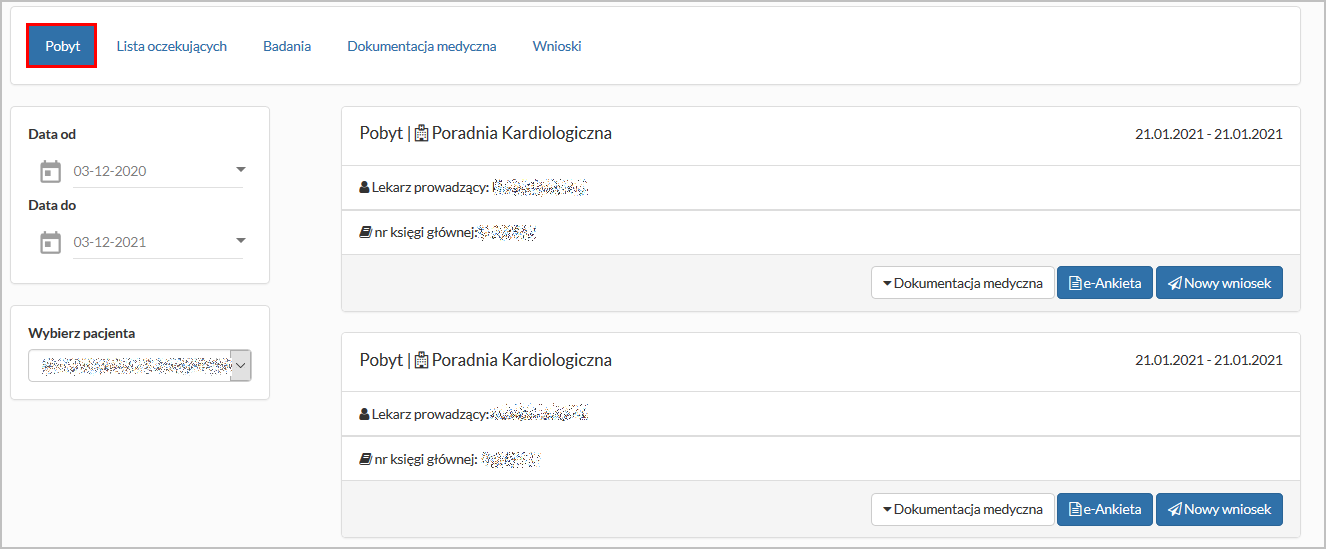Switch to the Lista oczekujących tab
Image resolution: width=1326 pixels, height=549 pixels.
pyautogui.click(x=172, y=46)
